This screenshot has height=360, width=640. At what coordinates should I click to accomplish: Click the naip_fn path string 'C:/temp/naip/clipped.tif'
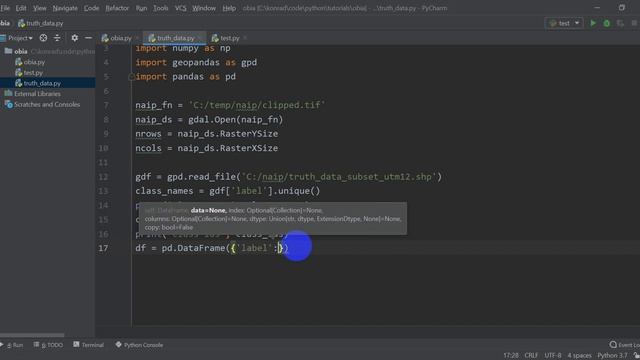click(x=257, y=105)
